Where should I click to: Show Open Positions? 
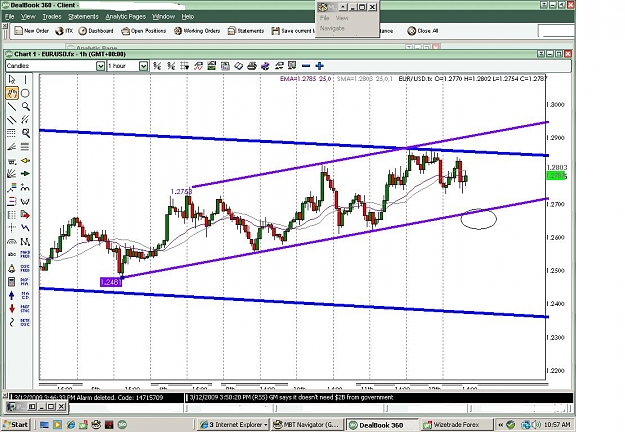(143, 31)
